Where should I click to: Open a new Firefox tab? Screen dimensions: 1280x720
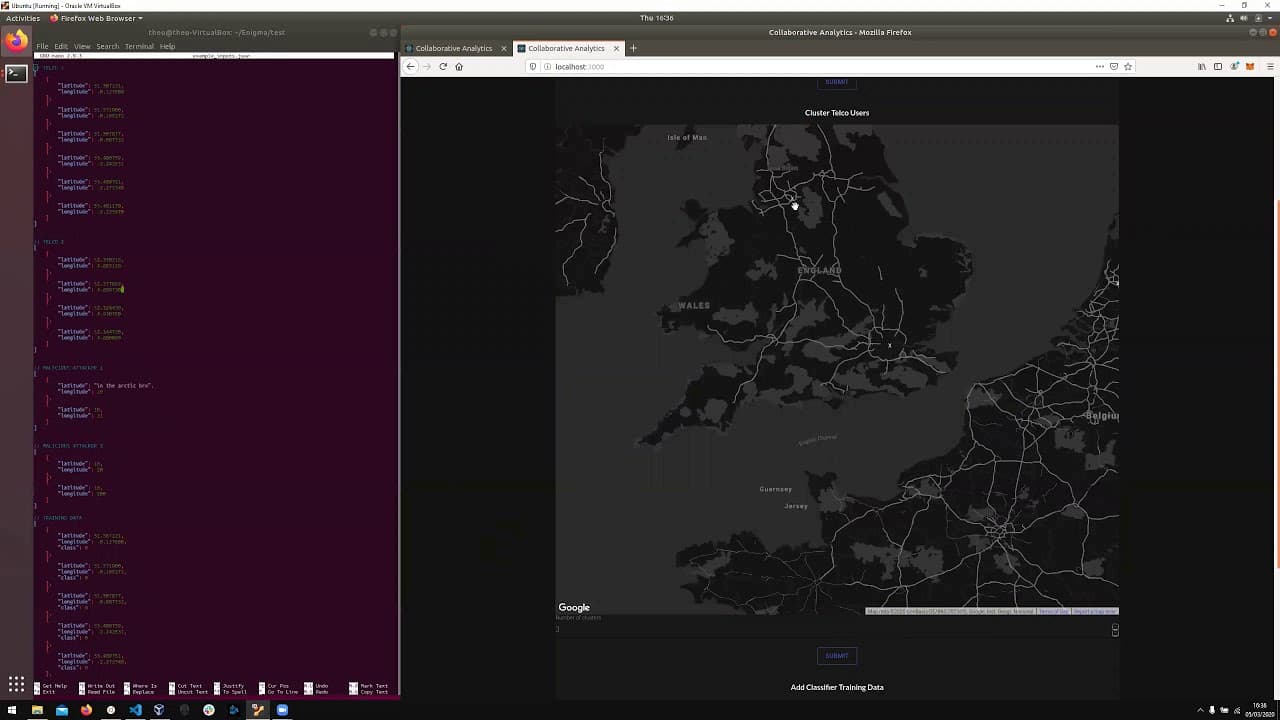633,48
